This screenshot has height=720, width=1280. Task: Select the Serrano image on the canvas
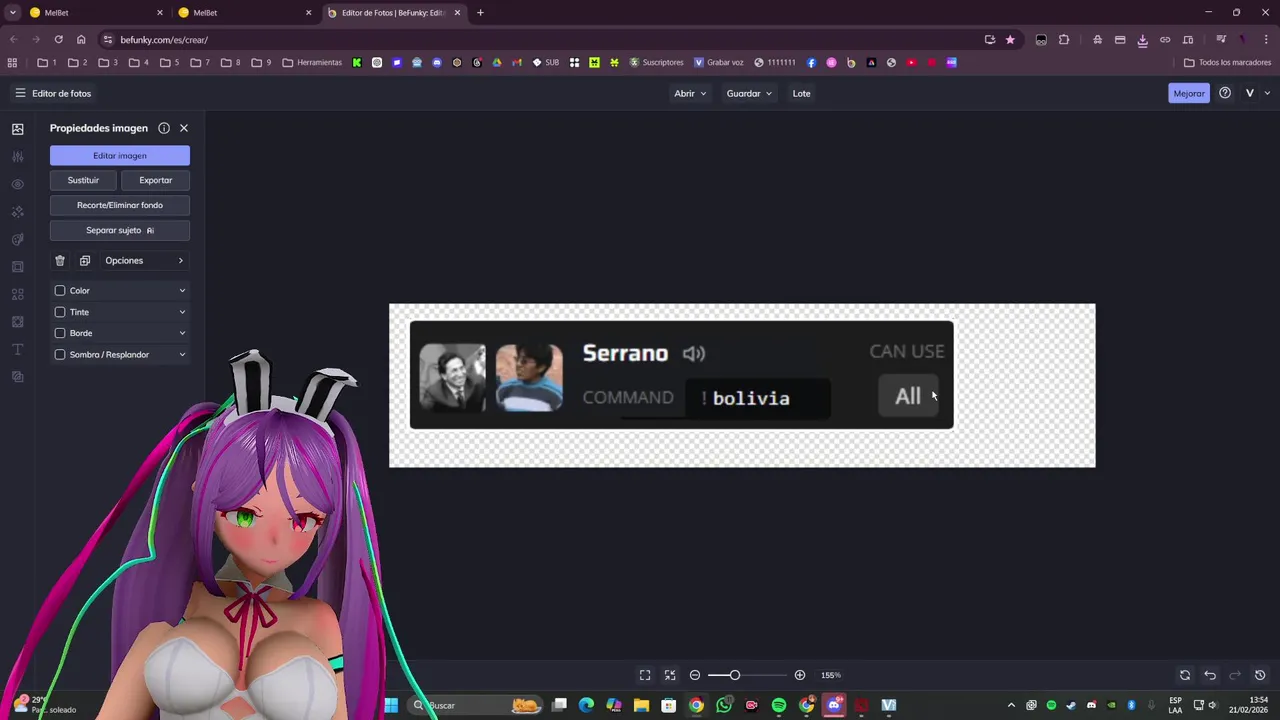tap(681, 375)
